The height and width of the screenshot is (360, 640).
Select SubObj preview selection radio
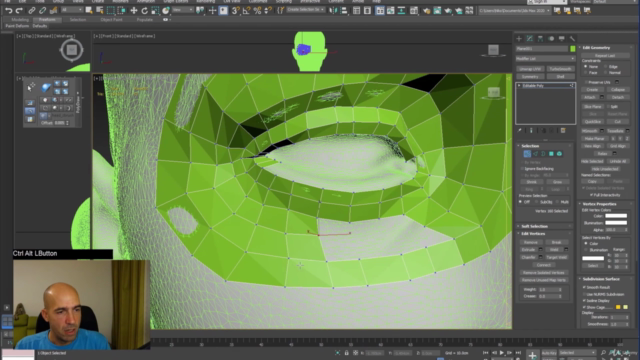pyautogui.click(x=537, y=202)
